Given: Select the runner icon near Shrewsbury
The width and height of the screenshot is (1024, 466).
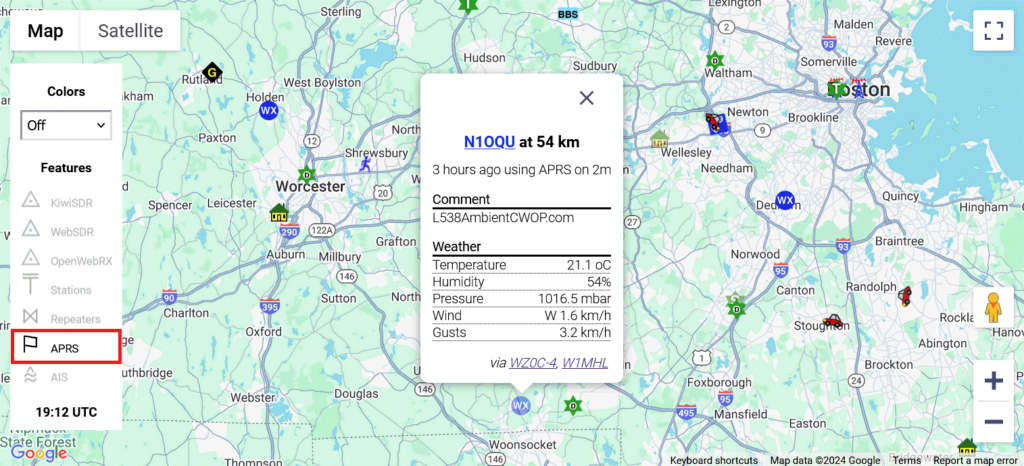Looking at the screenshot, I should click(365, 164).
